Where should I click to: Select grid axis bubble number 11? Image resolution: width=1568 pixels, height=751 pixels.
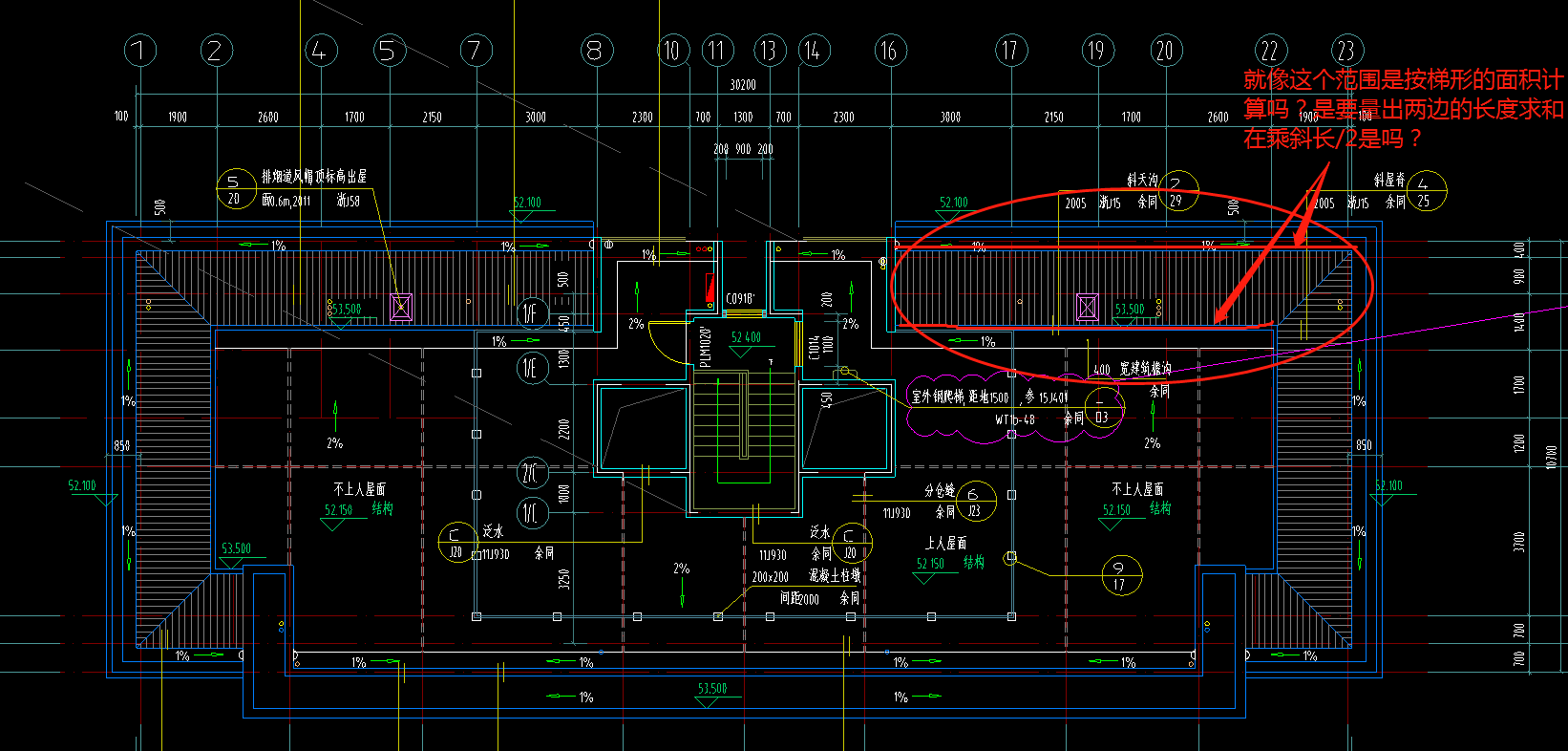(717, 51)
